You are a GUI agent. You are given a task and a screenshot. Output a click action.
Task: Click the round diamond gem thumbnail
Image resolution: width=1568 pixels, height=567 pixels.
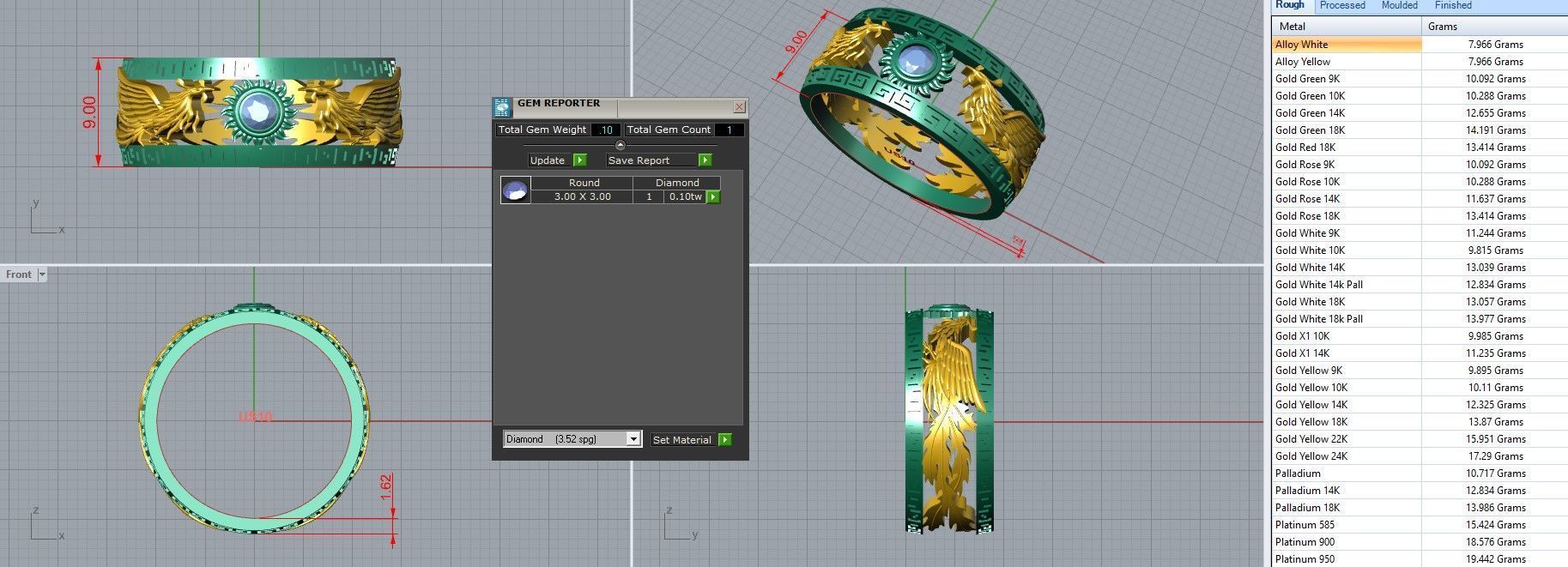(515, 190)
